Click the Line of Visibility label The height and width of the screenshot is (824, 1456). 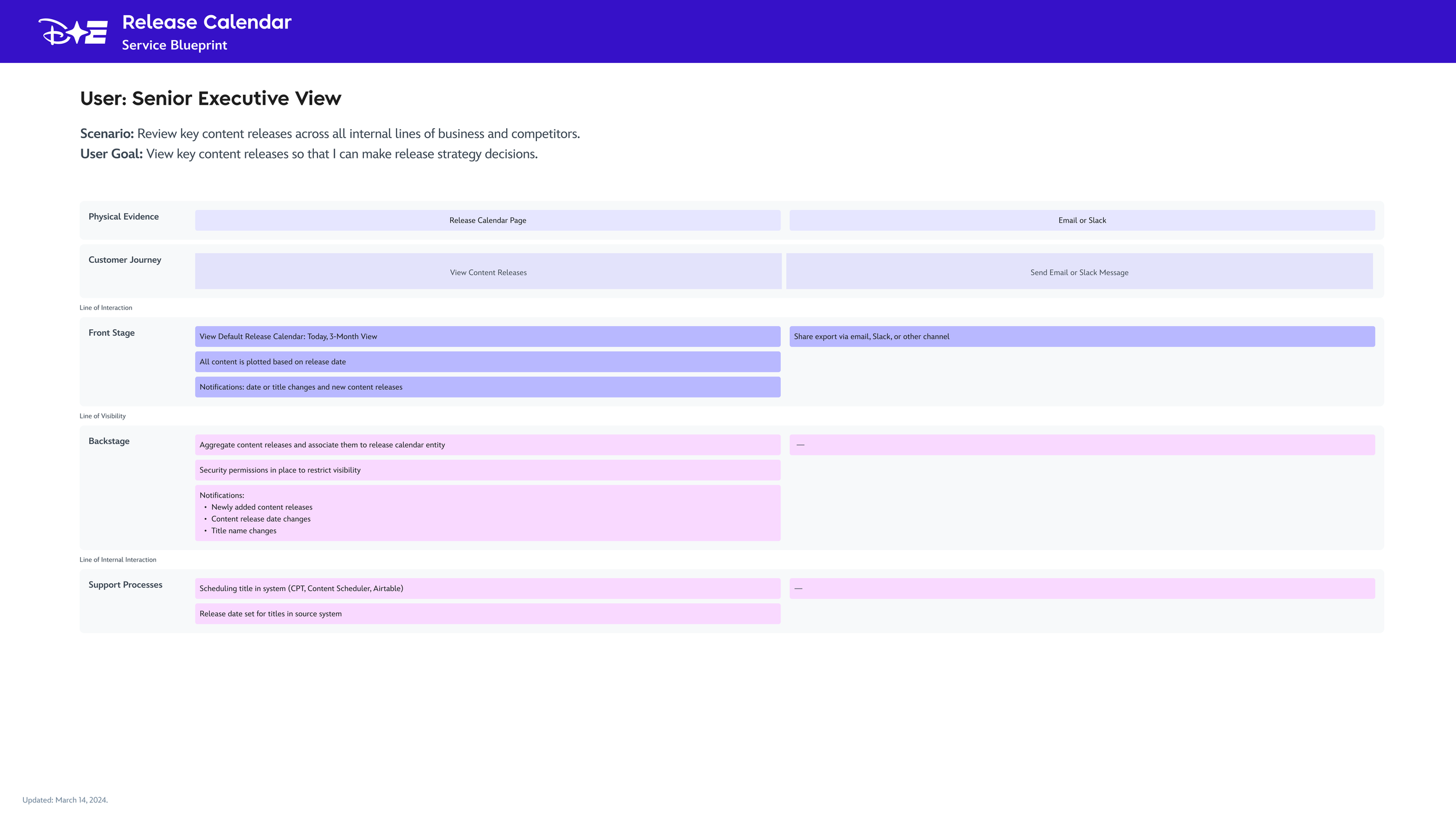click(x=103, y=416)
